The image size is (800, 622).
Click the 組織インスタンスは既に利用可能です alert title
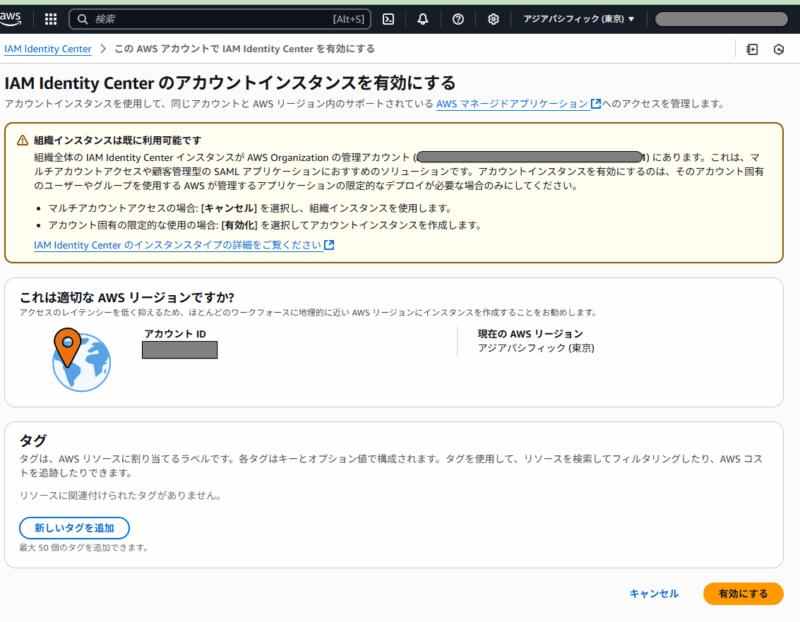[117, 140]
